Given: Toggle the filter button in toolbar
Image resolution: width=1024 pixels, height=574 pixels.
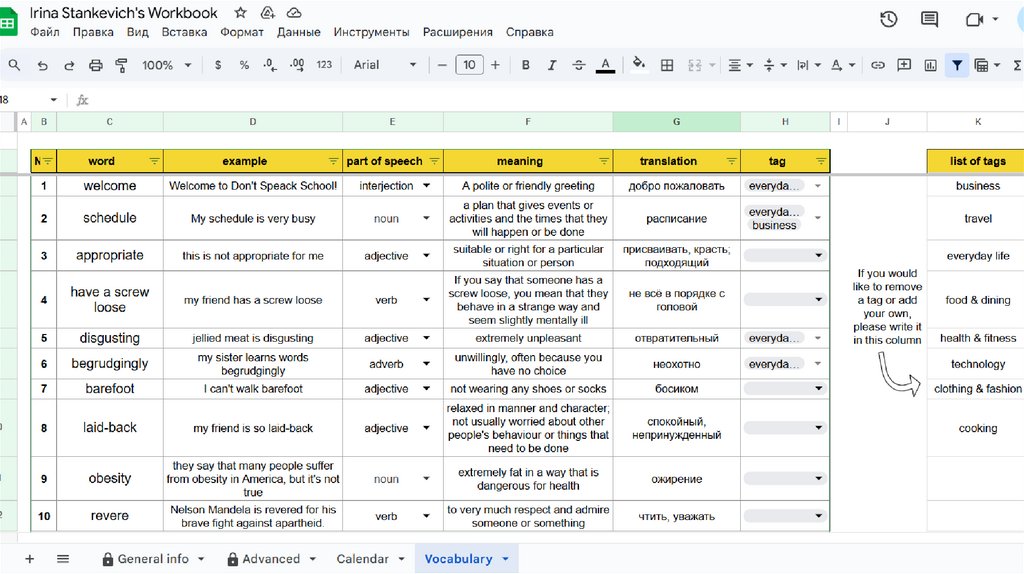Looking at the screenshot, I should point(957,65).
